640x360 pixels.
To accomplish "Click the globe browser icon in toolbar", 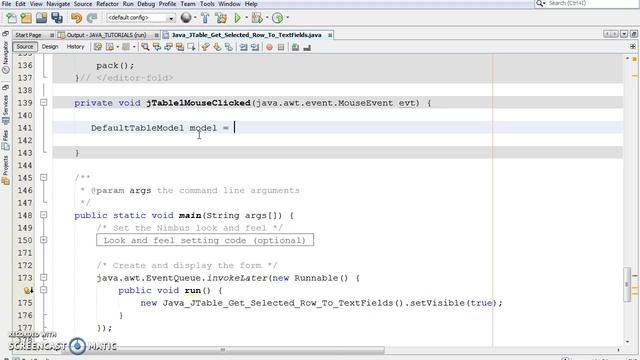I will point(186,18).
